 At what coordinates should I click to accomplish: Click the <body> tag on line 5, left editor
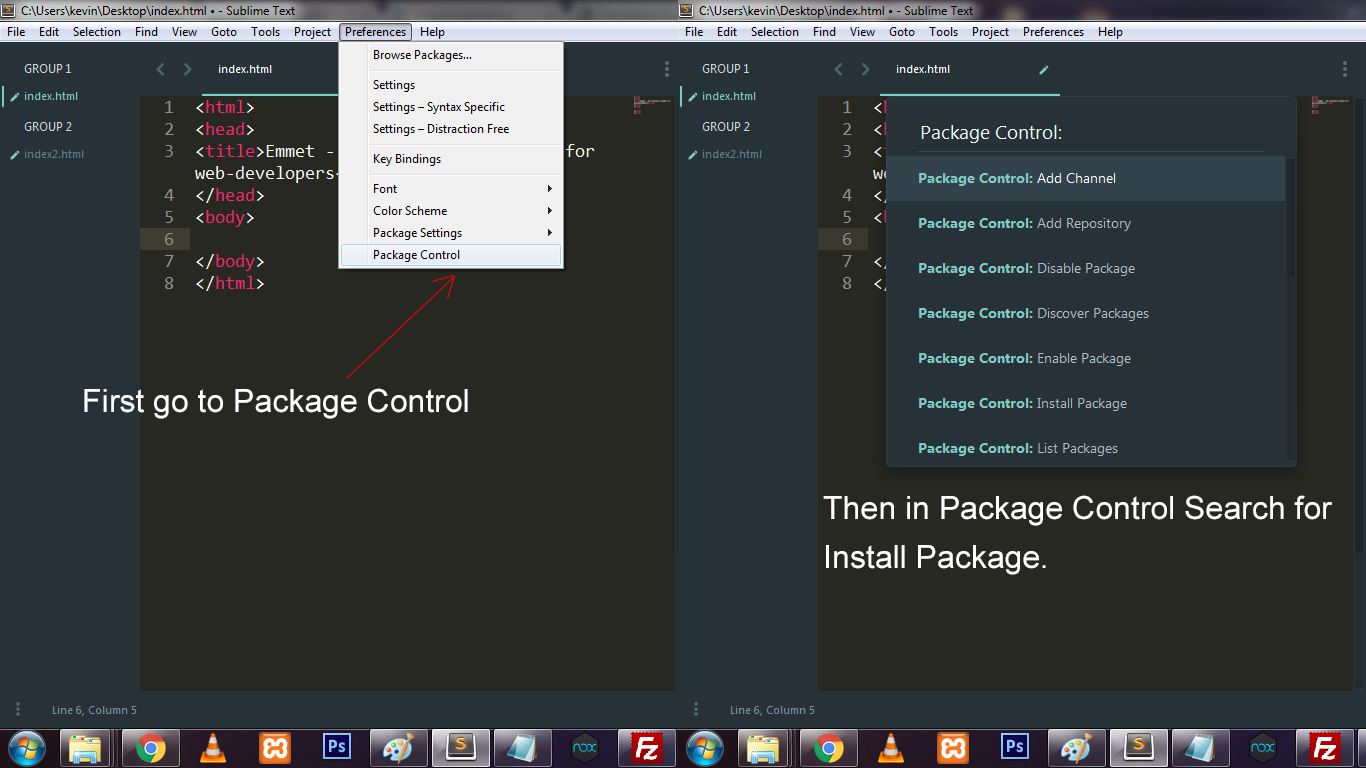[x=225, y=217]
